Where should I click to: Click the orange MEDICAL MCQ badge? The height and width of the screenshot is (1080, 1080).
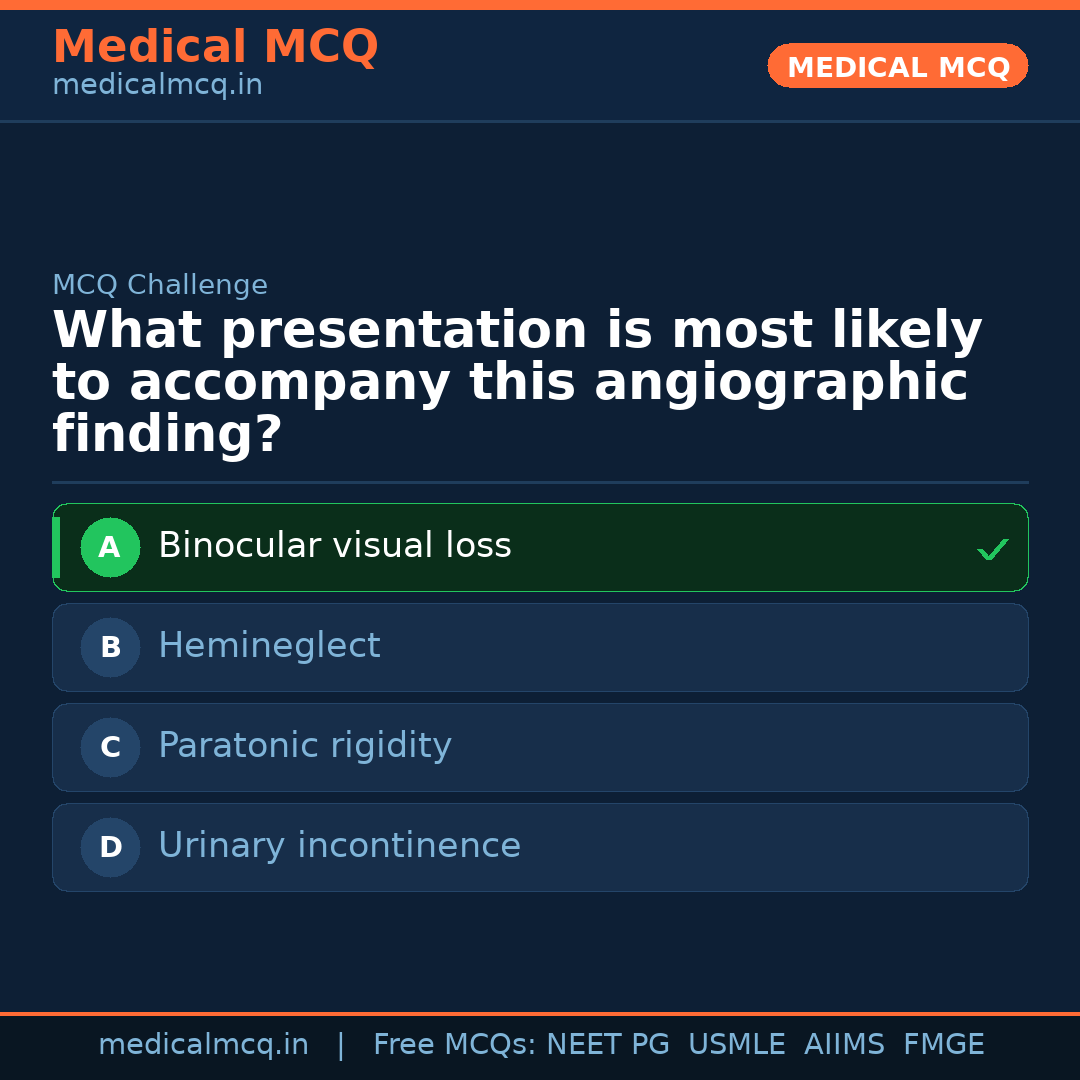click(897, 67)
